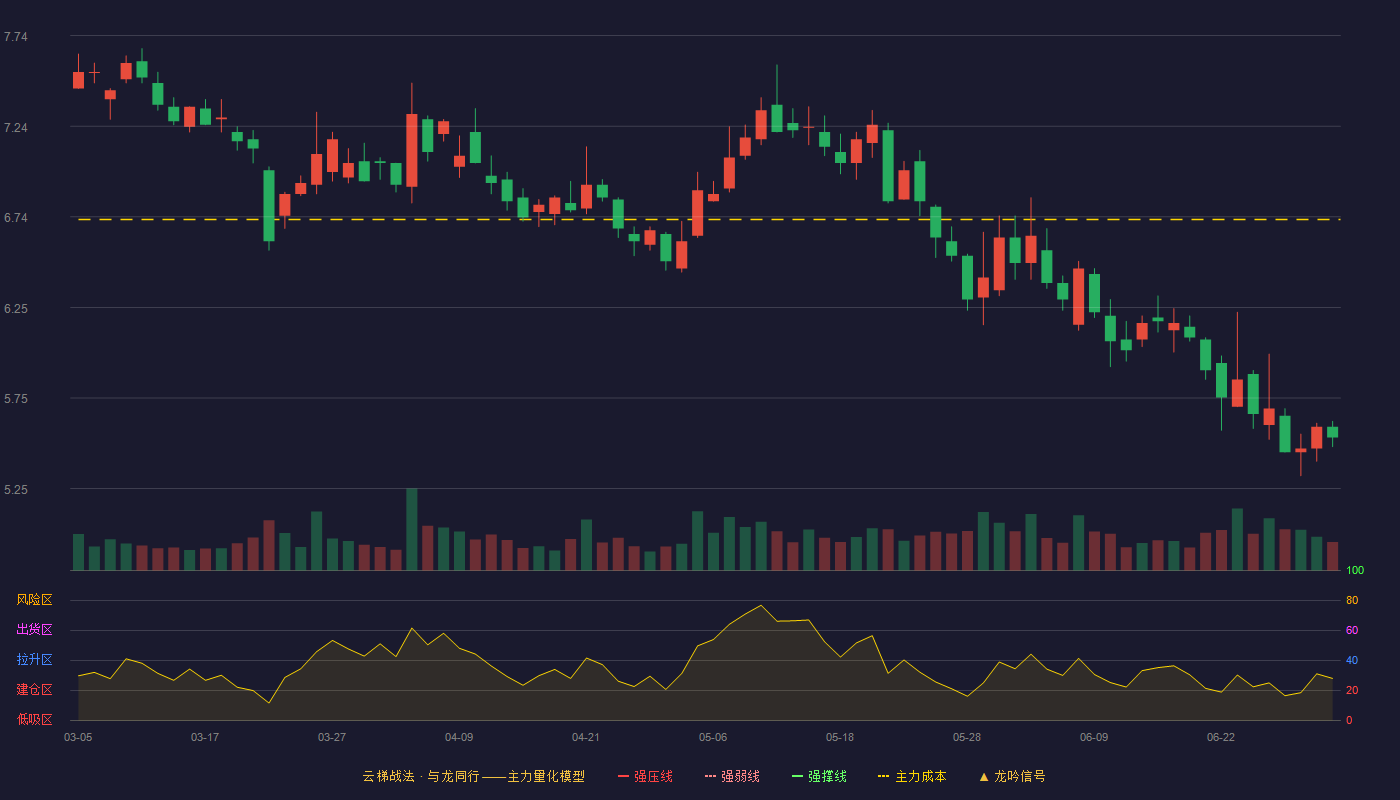
Task: Click the 低吸区 zone label
Action: (x=34, y=719)
